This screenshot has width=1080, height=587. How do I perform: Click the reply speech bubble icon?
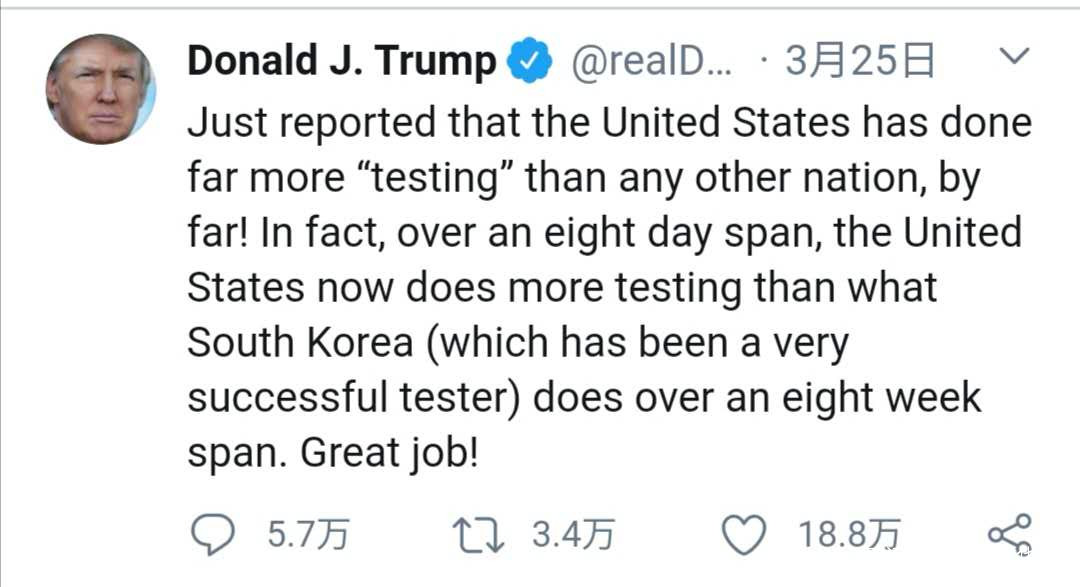[x=211, y=535]
